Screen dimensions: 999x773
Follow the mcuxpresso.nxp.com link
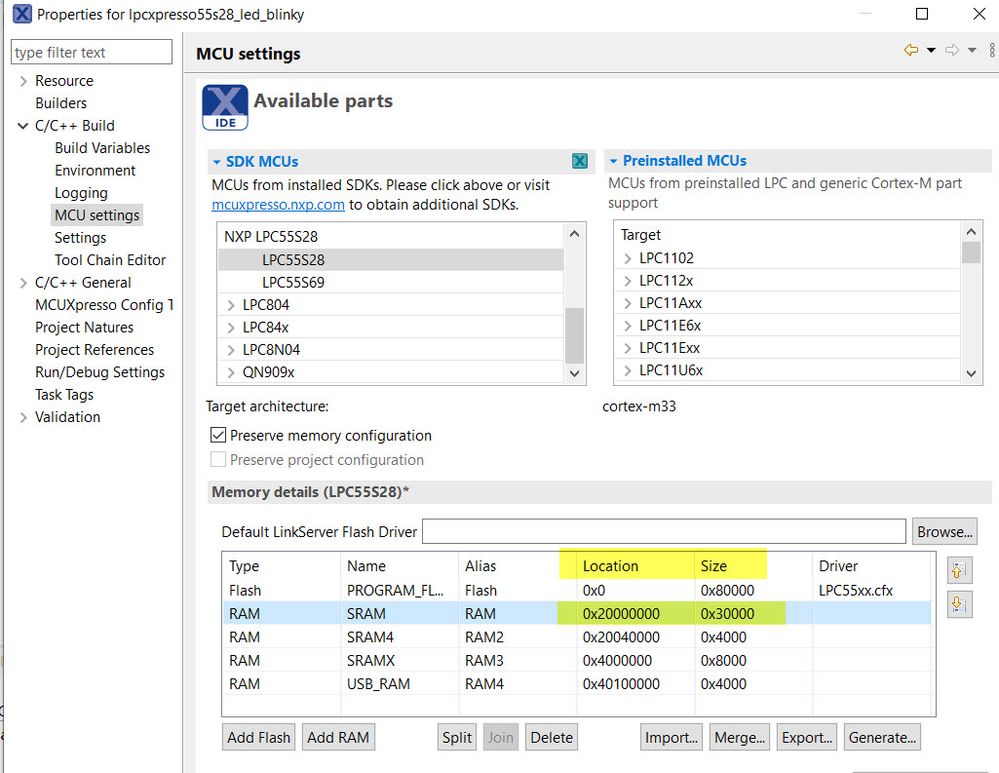tap(278, 205)
